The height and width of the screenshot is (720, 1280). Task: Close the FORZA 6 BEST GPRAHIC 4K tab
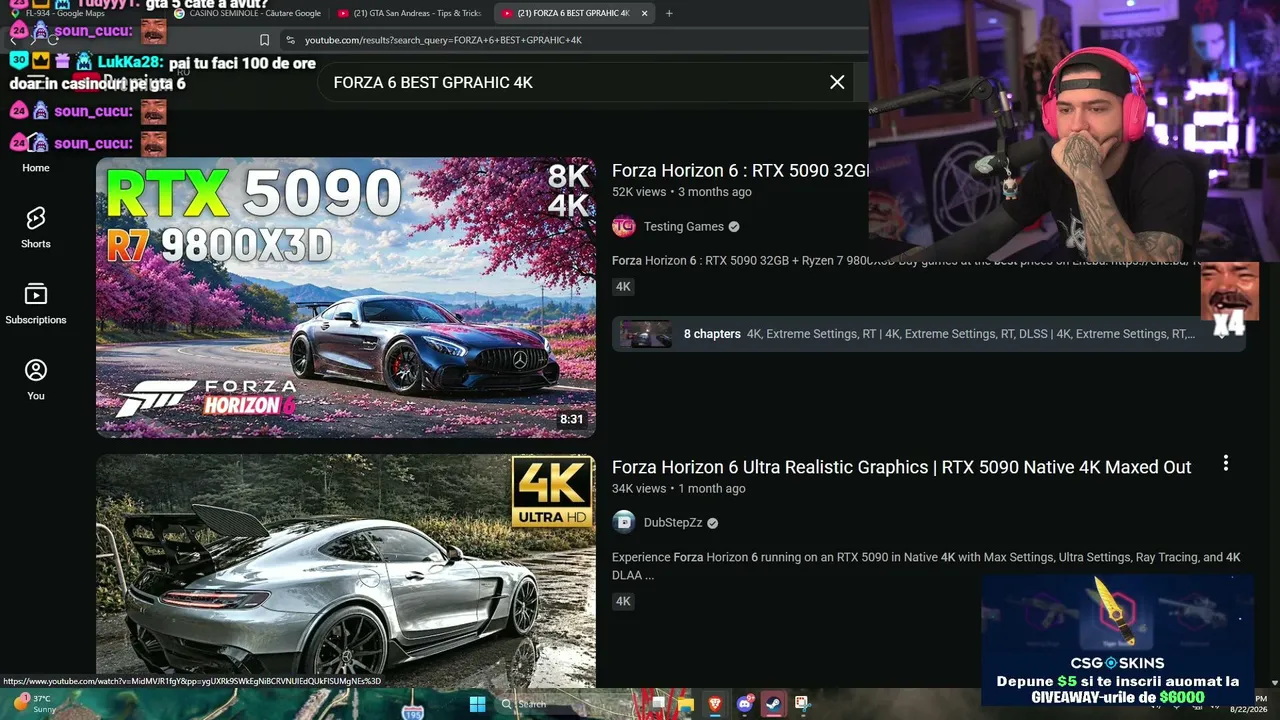coord(645,13)
